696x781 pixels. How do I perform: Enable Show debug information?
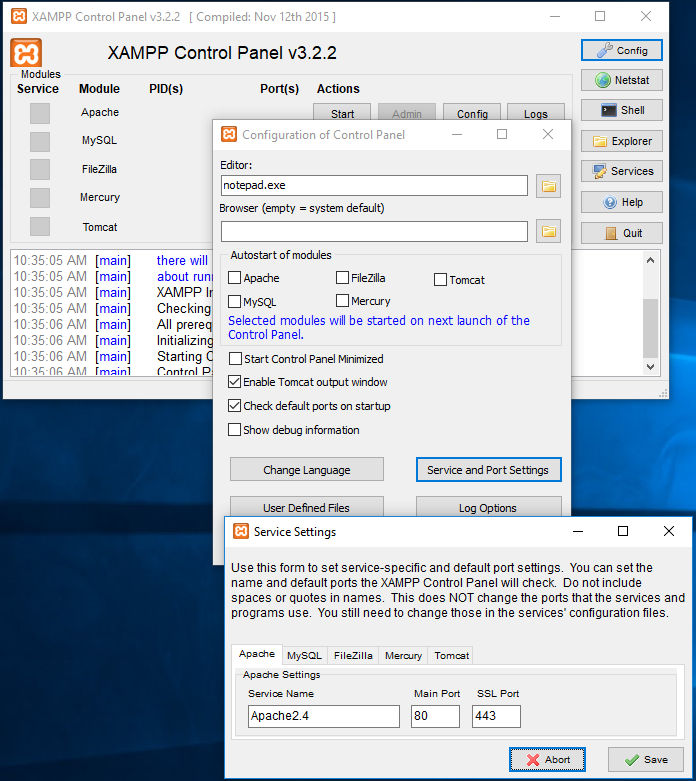tap(235, 429)
